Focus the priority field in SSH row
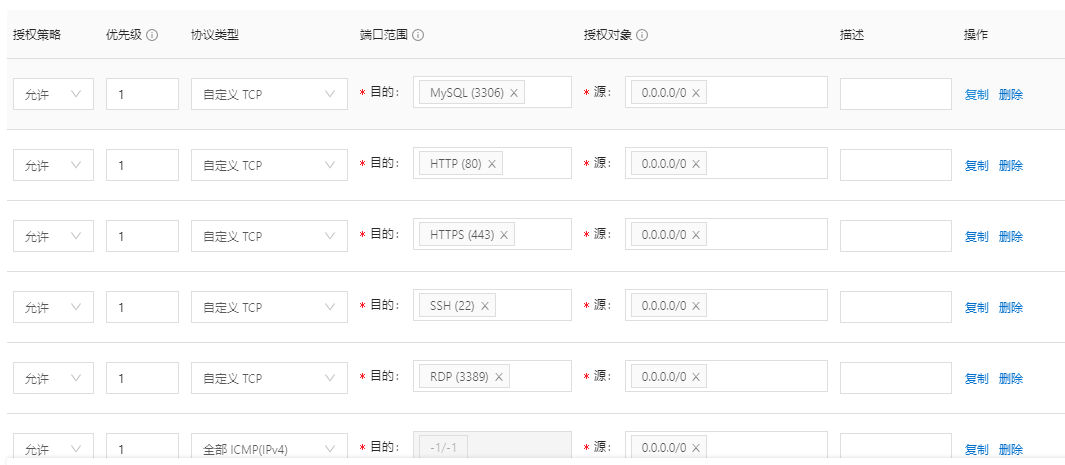The height and width of the screenshot is (465, 1065). (143, 307)
